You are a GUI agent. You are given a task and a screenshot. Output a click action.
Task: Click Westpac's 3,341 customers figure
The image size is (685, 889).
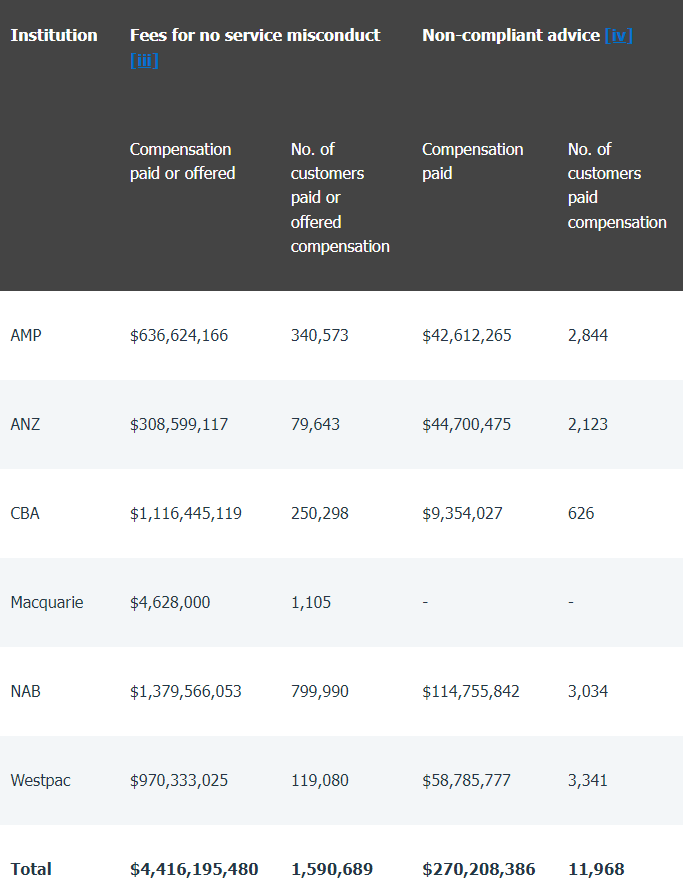[588, 781]
